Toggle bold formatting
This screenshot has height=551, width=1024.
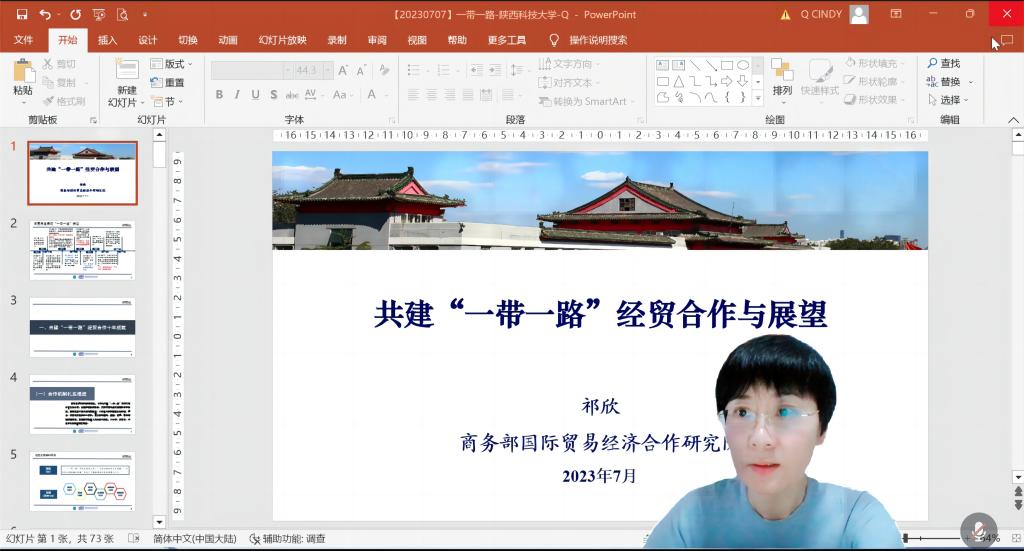click(219, 95)
